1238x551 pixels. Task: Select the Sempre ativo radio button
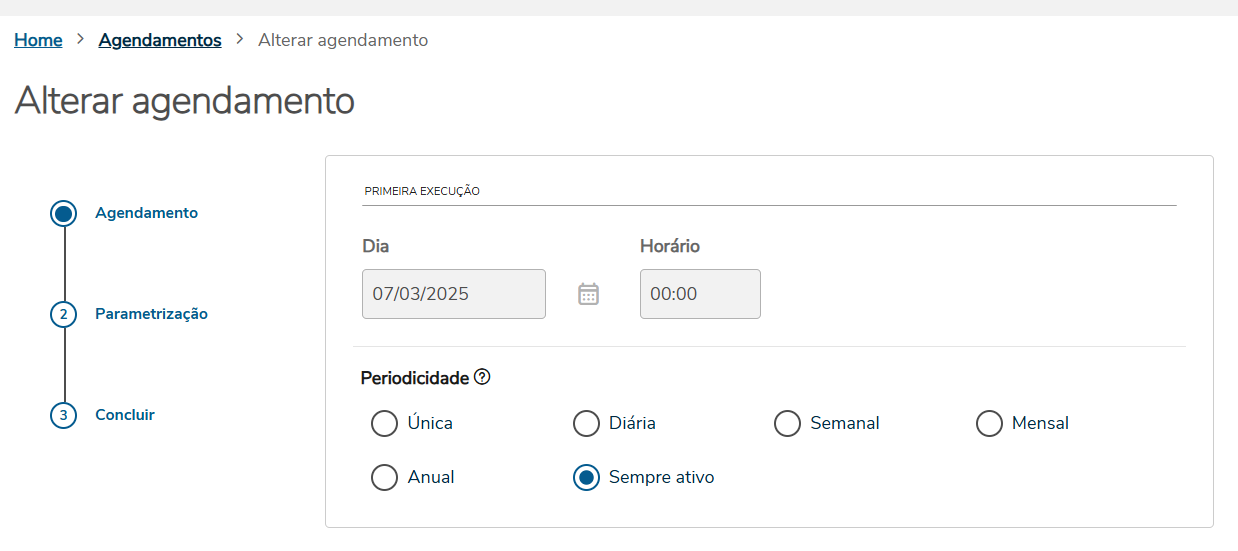coord(586,478)
